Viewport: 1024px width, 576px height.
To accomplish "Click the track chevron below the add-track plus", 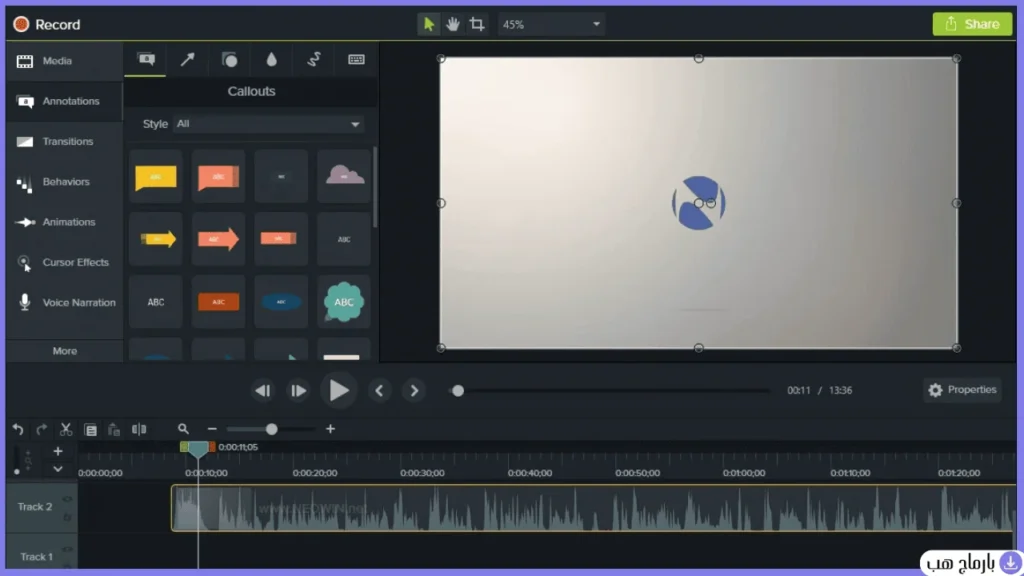I will point(57,469).
